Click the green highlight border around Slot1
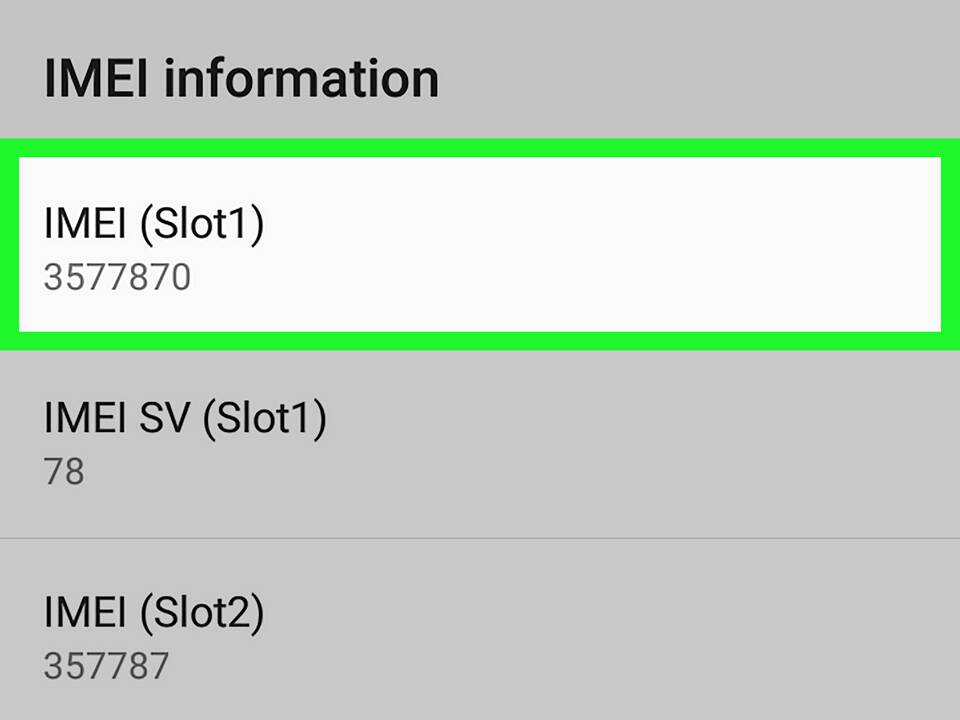Viewport: 960px width, 720px height. (480, 148)
